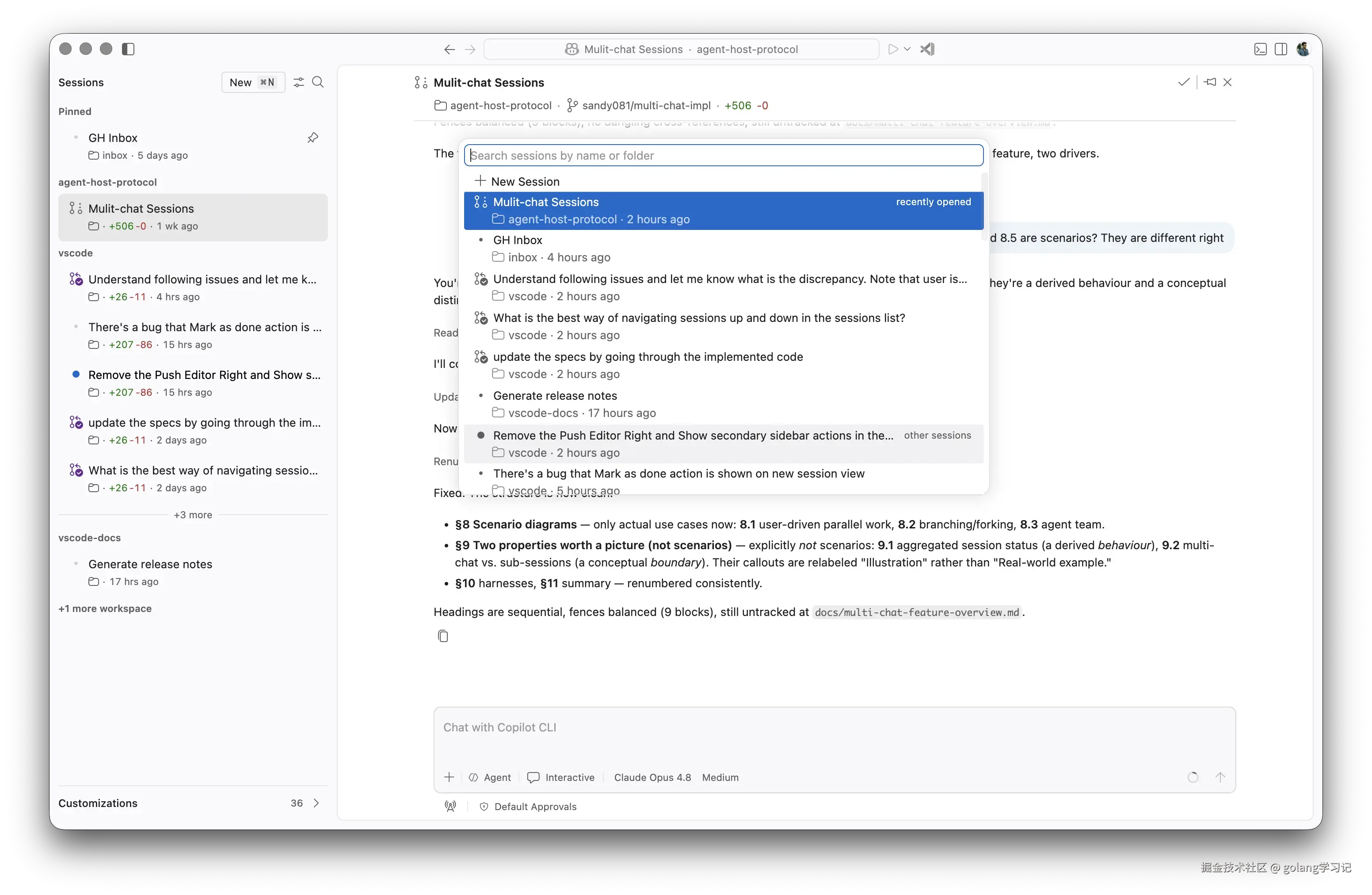This screenshot has width=1372, height=895.
Task: Go forward with the right arrow
Action: (470, 50)
